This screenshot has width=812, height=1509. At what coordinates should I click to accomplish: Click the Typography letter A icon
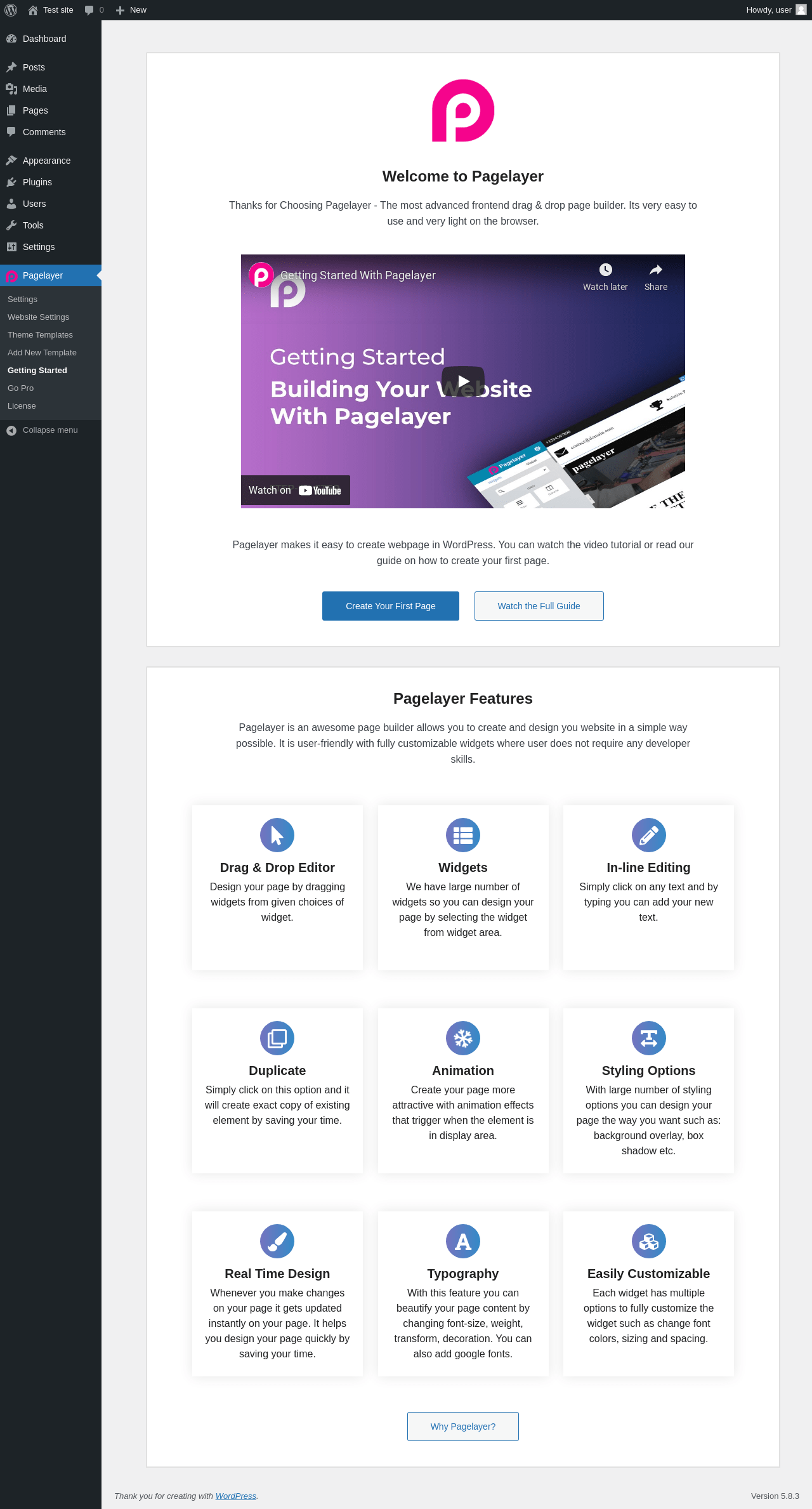pos(463,1241)
